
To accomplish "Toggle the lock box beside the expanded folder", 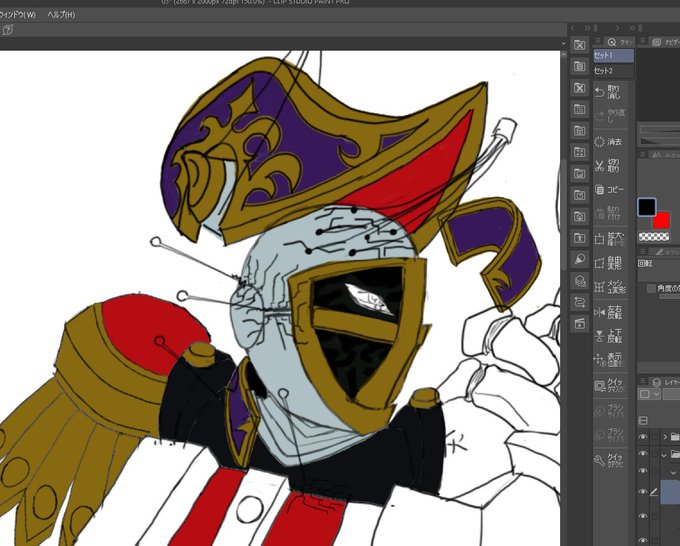I will 654,454.
